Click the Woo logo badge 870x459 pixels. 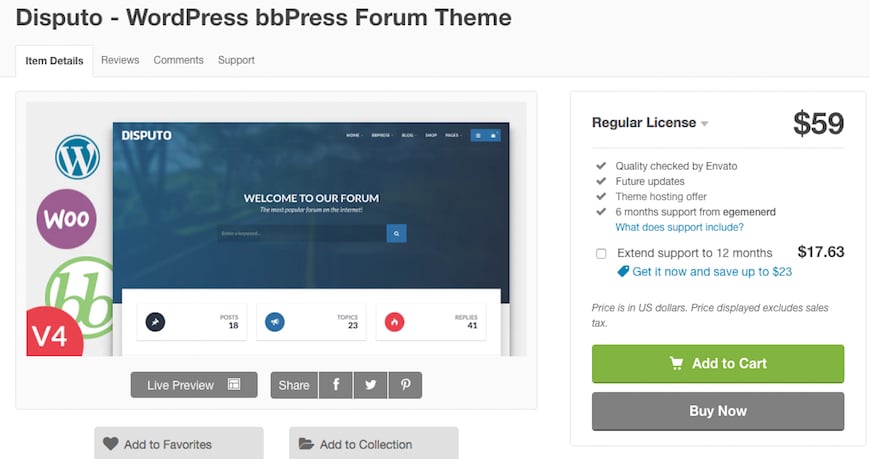[x=67, y=219]
